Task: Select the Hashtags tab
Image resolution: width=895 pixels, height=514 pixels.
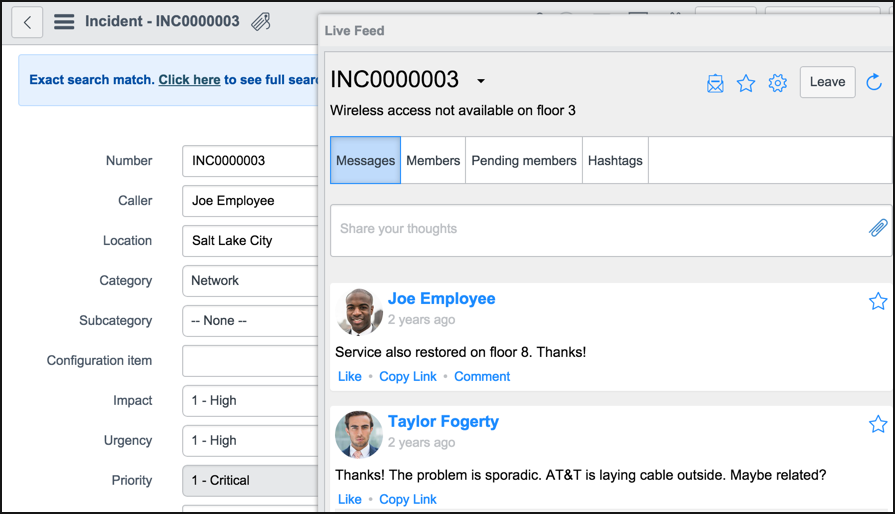Action: (615, 160)
